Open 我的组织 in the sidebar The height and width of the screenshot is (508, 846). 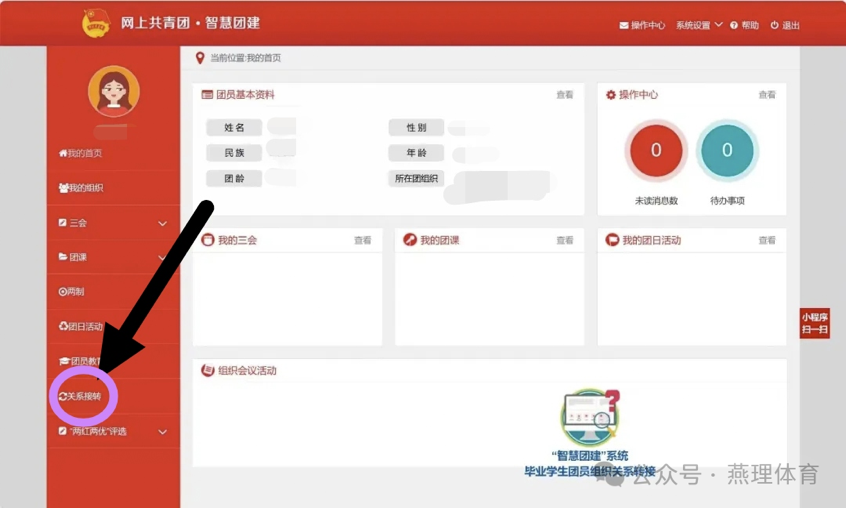82,188
